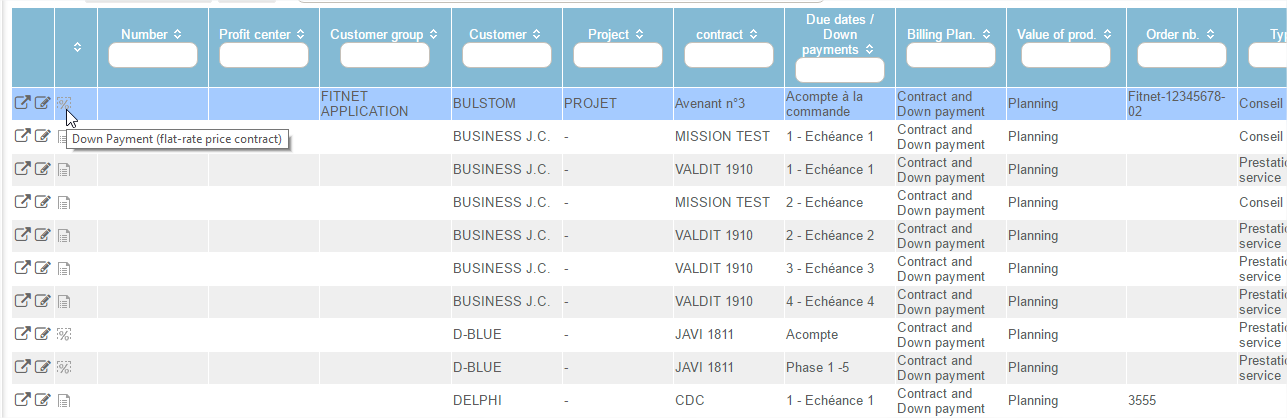Edit the VALDIT 1910 3 - Echéance 3 row
Image resolution: width=1287 pixels, height=418 pixels.
point(42,268)
